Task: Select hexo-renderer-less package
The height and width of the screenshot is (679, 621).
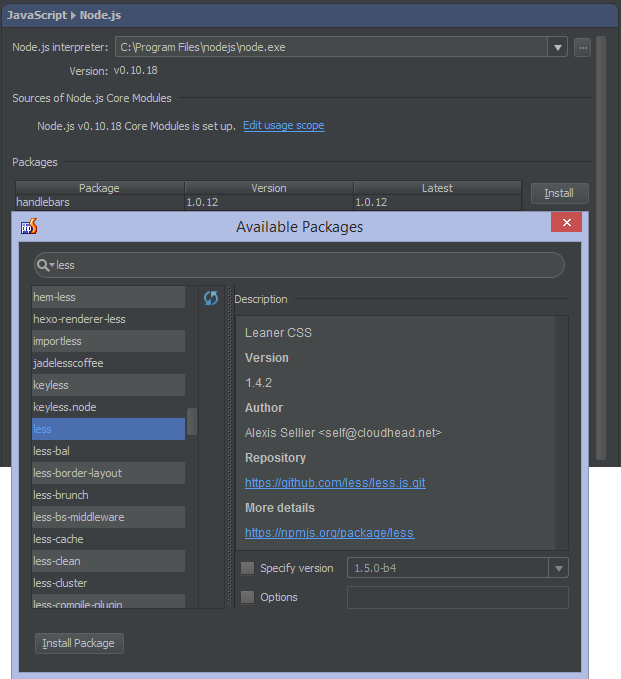Action: pyautogui.click(x=108, y=319)
